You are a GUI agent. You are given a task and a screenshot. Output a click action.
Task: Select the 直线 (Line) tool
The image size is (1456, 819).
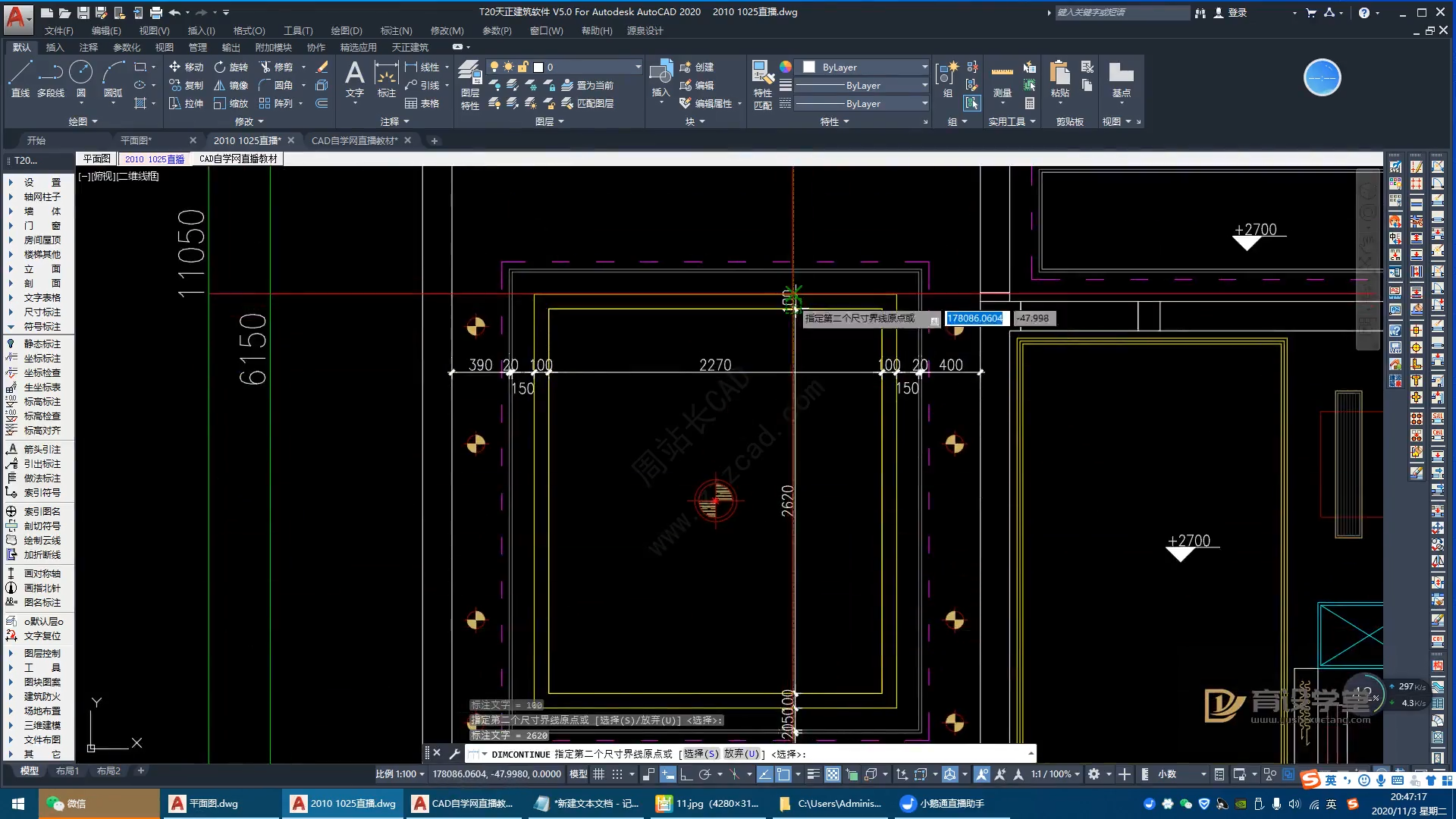20,79
